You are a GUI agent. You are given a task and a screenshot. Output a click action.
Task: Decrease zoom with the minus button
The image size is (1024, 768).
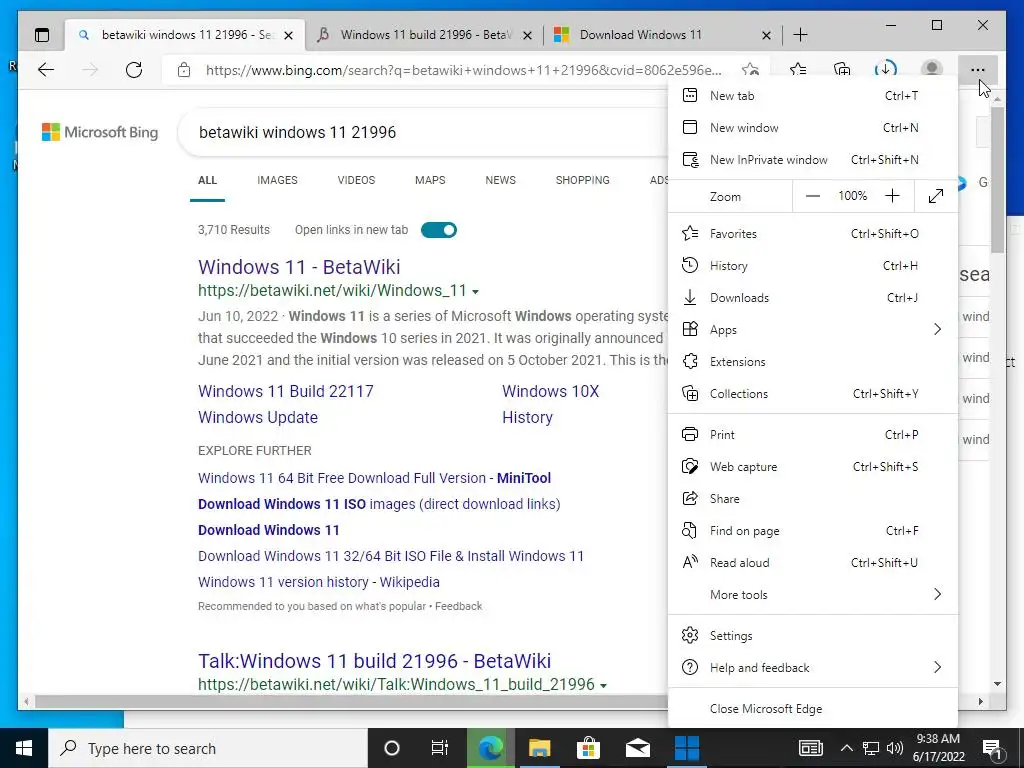click(x=812, y=196)
